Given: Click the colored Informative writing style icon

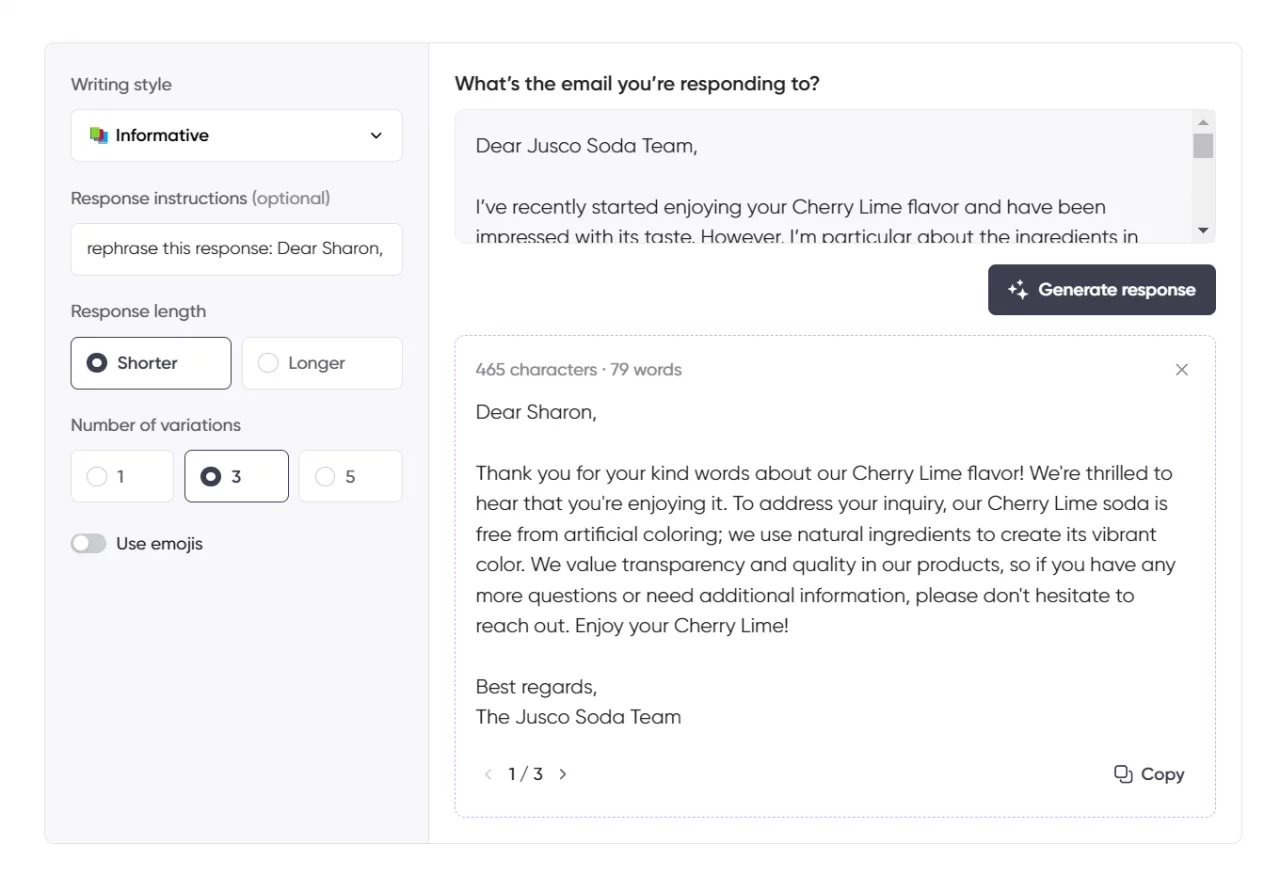Looking at the screenshot, I should (x=97, y=135).
